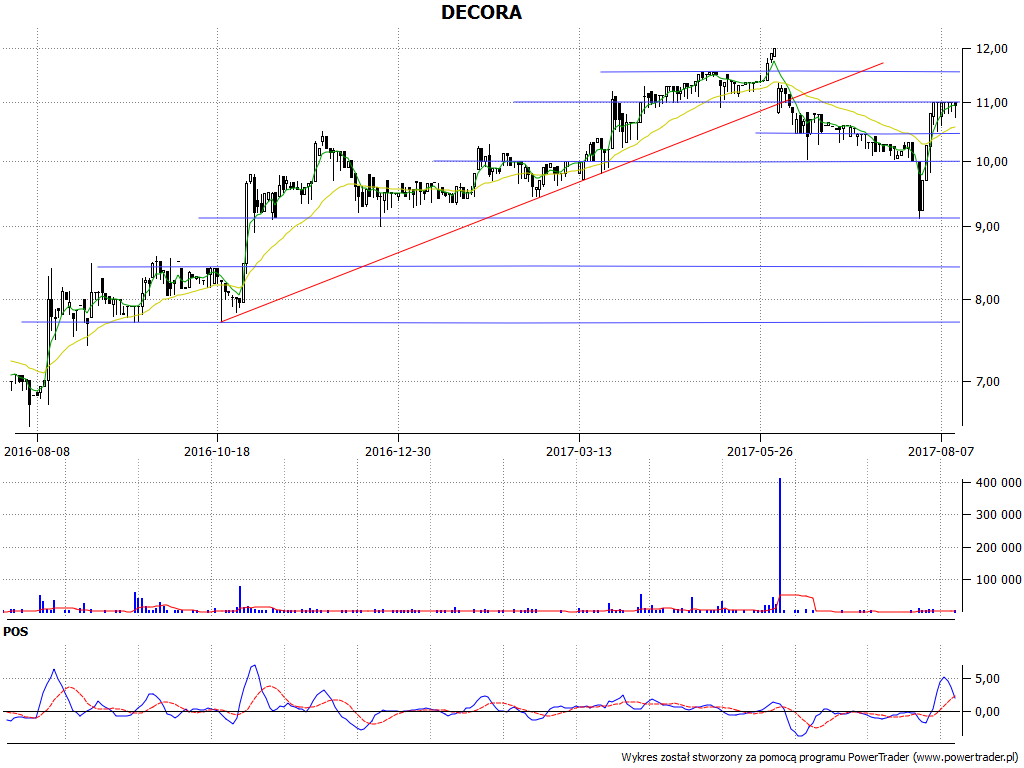
Task: Select the 400 000 volume axis label
Action: [999, 483]
